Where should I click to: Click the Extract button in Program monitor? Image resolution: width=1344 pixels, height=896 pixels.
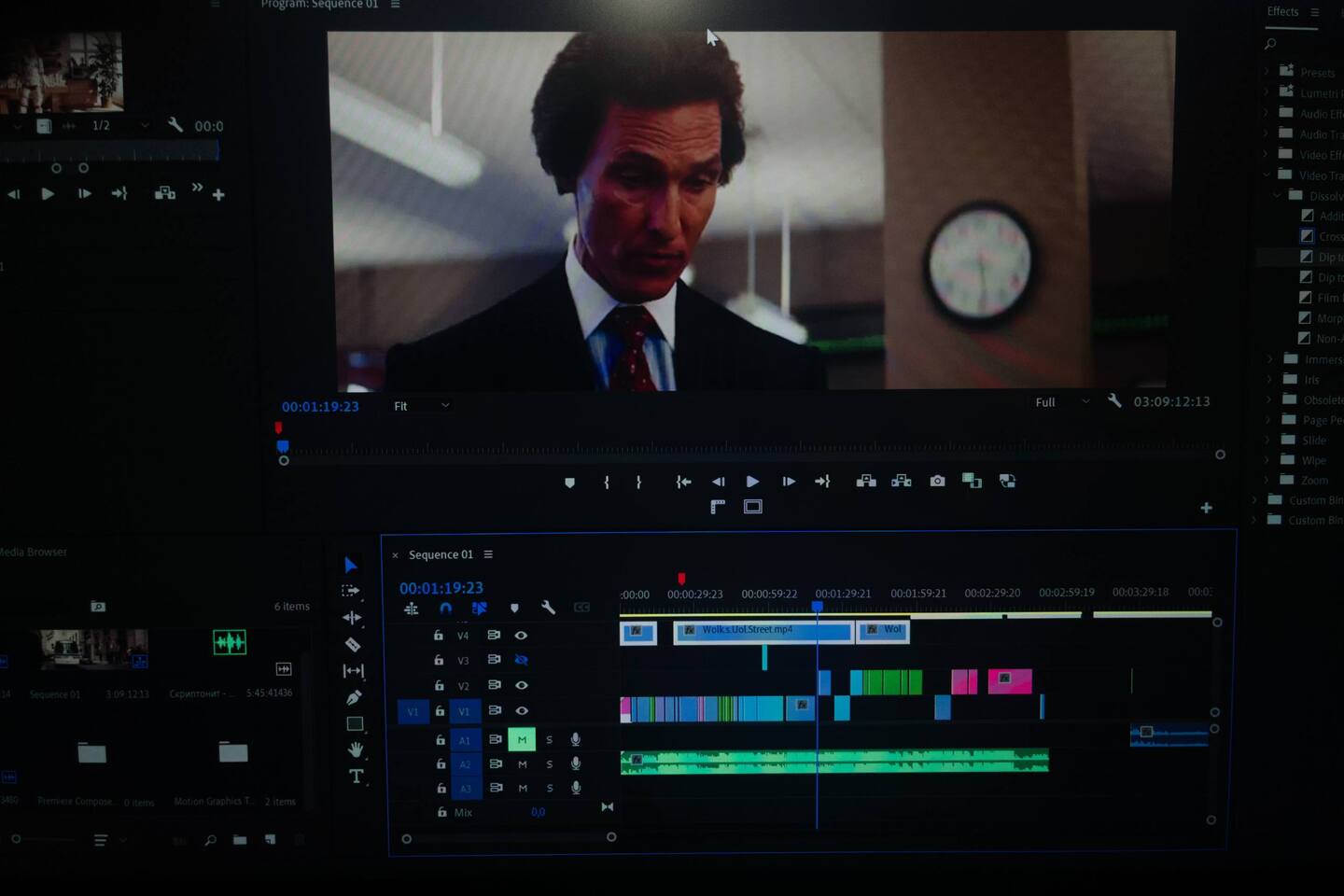[x=901, y=481]
